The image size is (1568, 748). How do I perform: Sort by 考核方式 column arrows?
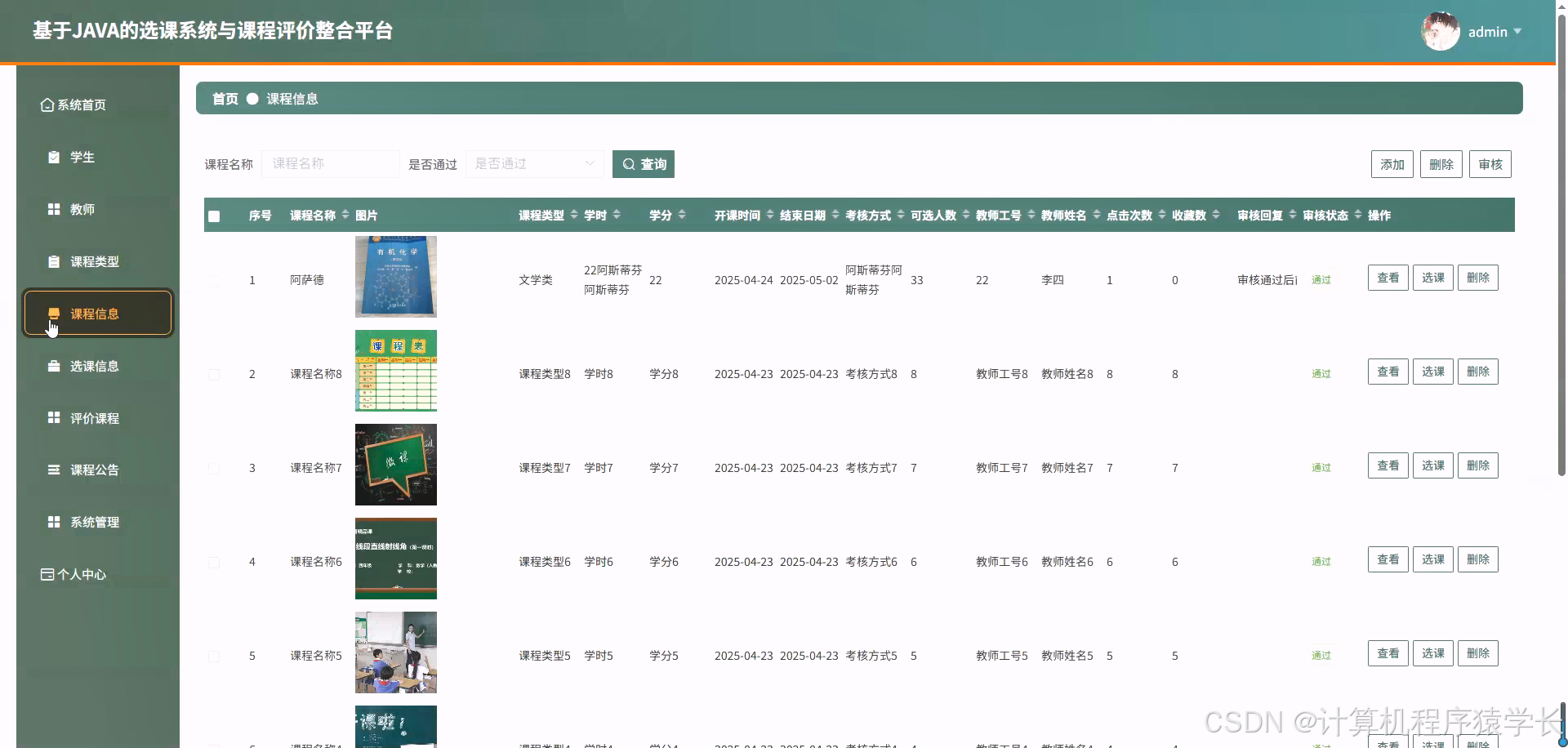pyautogui.click(x=901, y=215)
